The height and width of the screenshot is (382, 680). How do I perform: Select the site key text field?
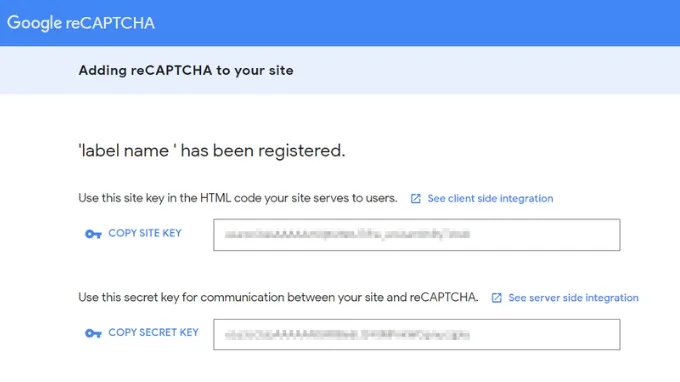pos(417,235)
